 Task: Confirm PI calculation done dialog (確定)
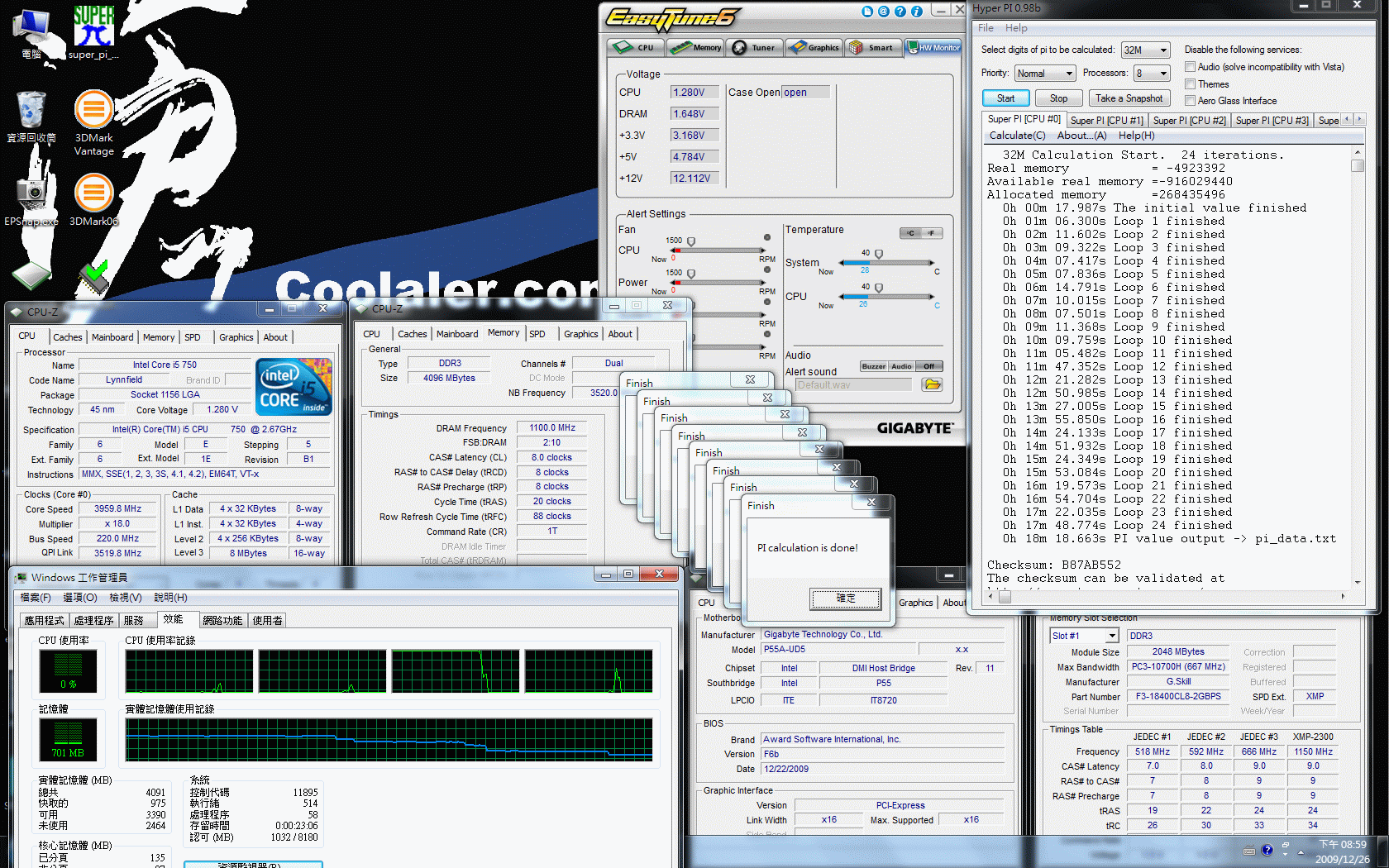tap(846, 599)
